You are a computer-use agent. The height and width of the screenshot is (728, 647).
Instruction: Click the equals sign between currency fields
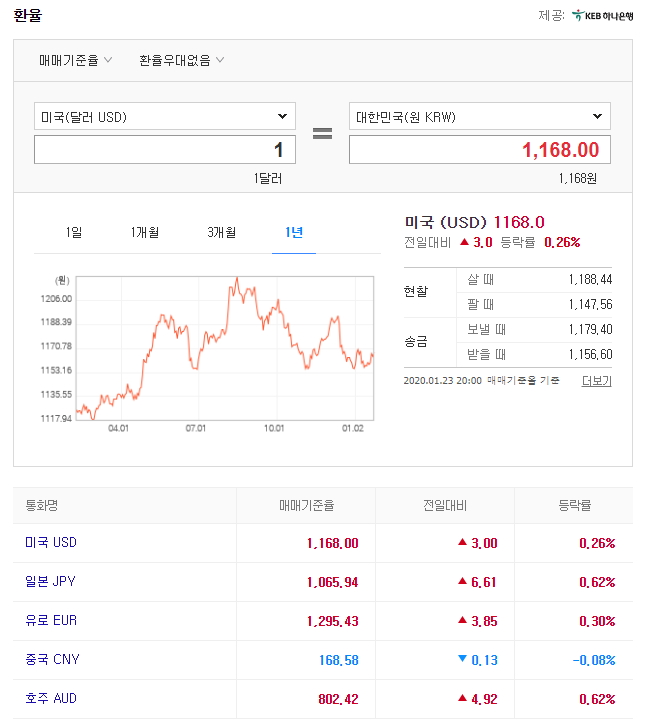coord(322,134)
